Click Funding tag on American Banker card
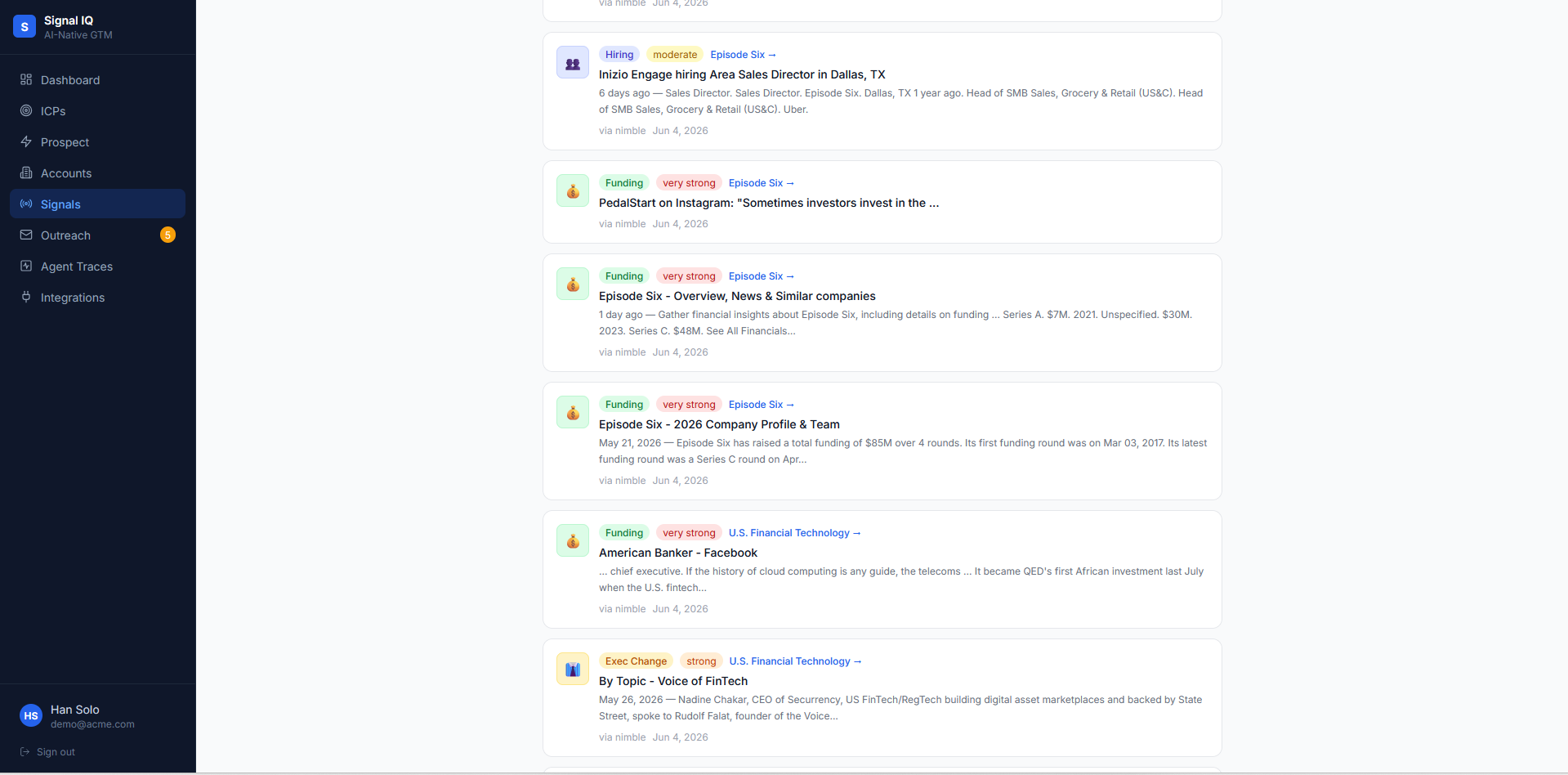 624,533
